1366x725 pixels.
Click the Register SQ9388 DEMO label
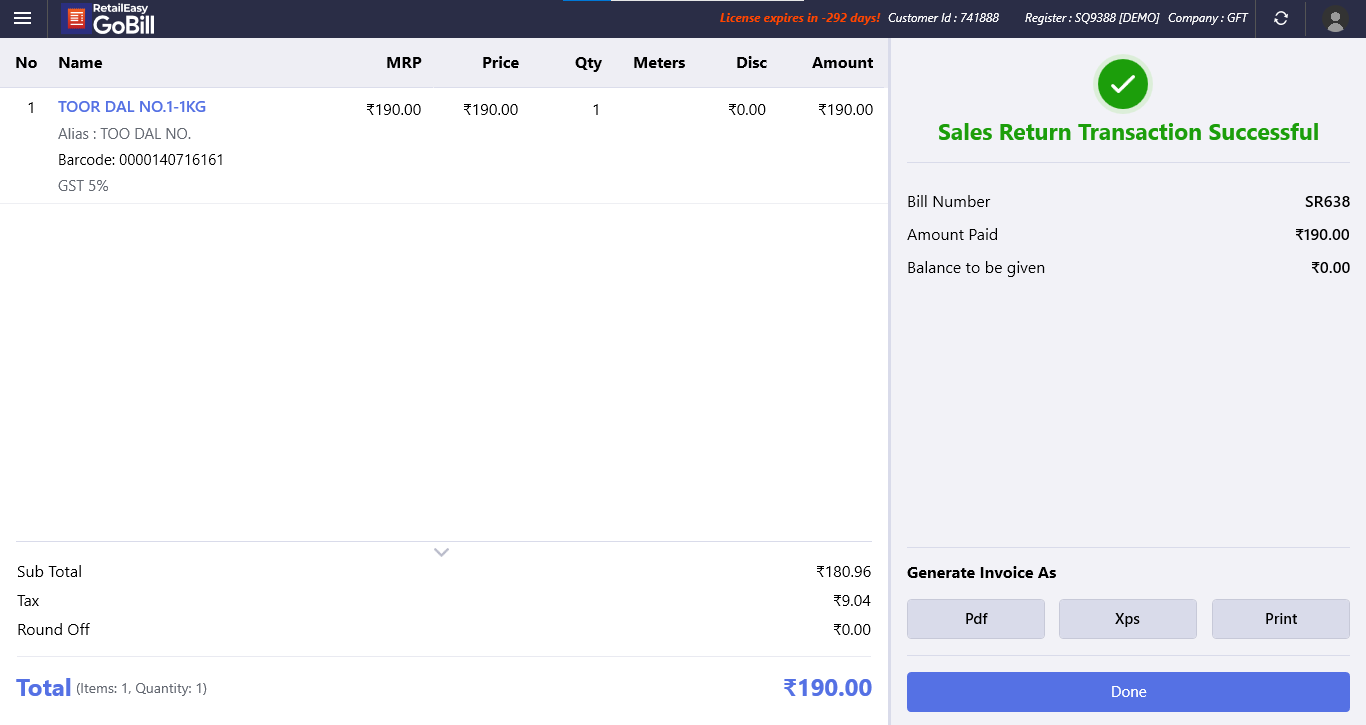(x=1091, y=18)
